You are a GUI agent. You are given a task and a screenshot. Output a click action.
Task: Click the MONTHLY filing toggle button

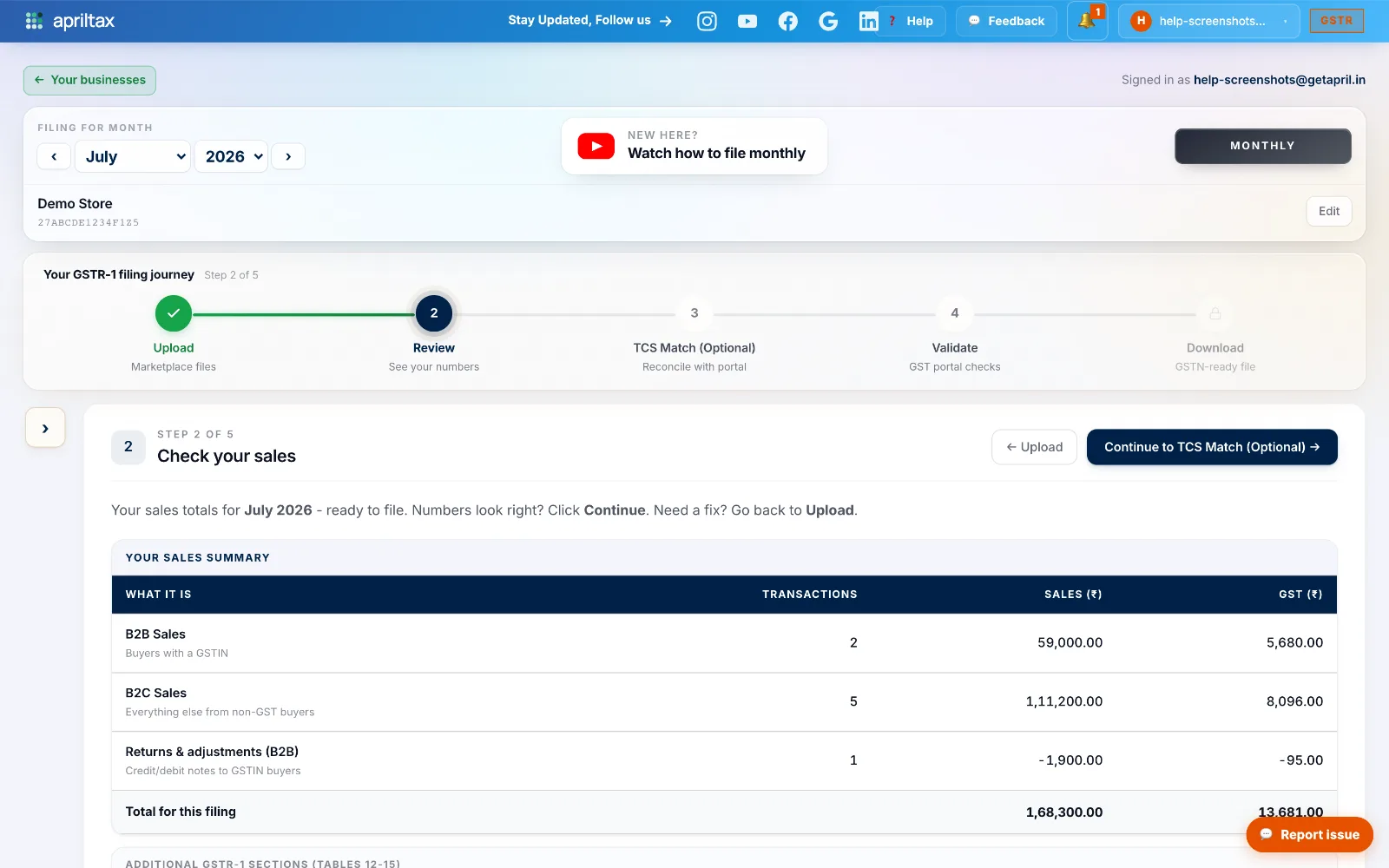click(1262, 146)
